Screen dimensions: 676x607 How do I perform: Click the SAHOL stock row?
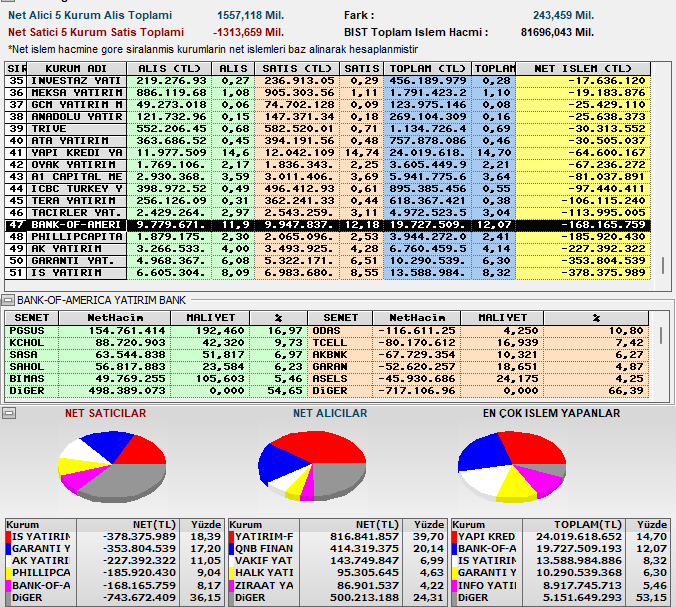click(156, 367)
